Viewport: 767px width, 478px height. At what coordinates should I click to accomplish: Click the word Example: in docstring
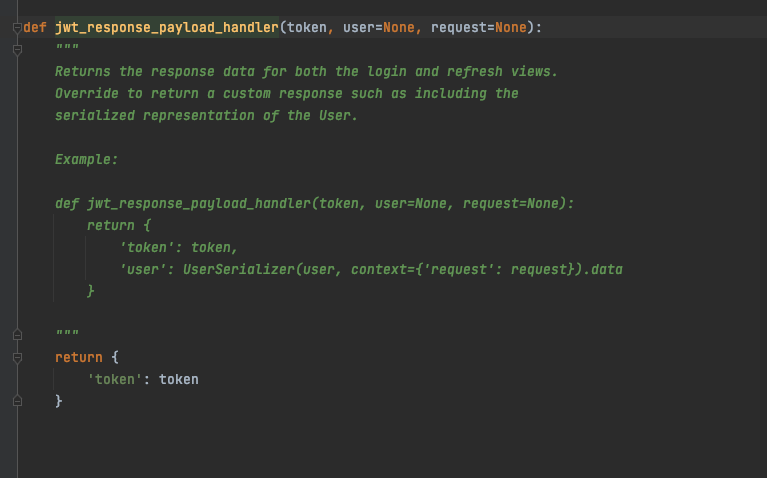coord(86,160)
